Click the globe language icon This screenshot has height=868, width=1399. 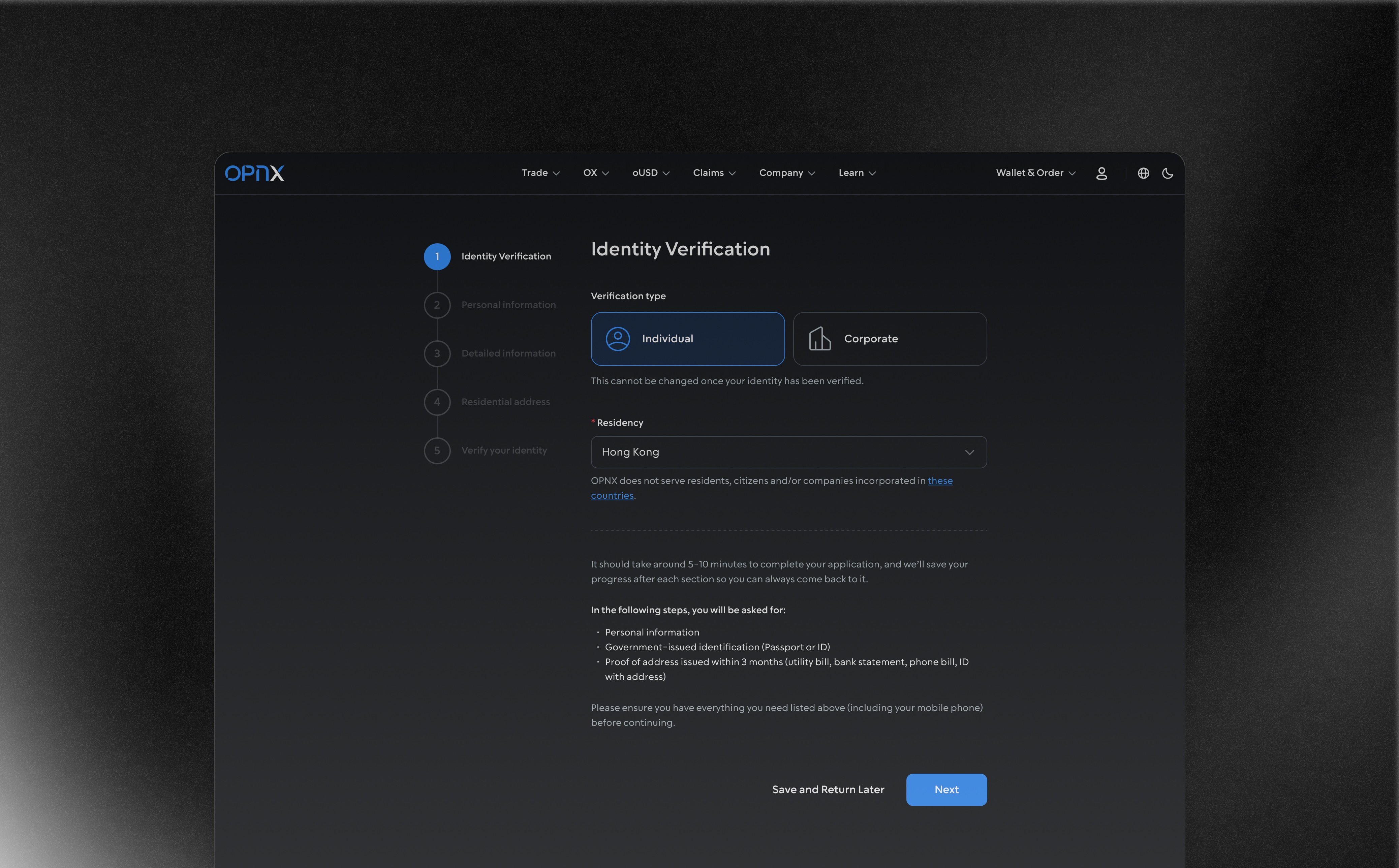[x=1143, y=173]
